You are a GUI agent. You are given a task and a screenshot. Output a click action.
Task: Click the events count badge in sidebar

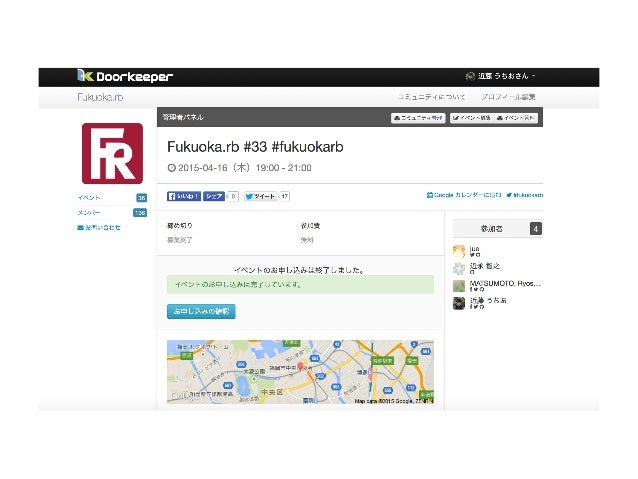tap(141, 198)
